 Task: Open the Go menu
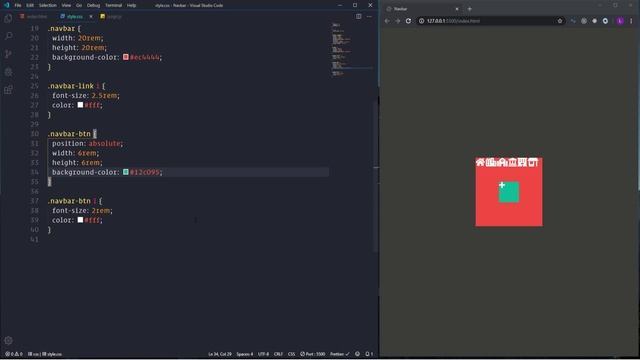pos(79,5)
